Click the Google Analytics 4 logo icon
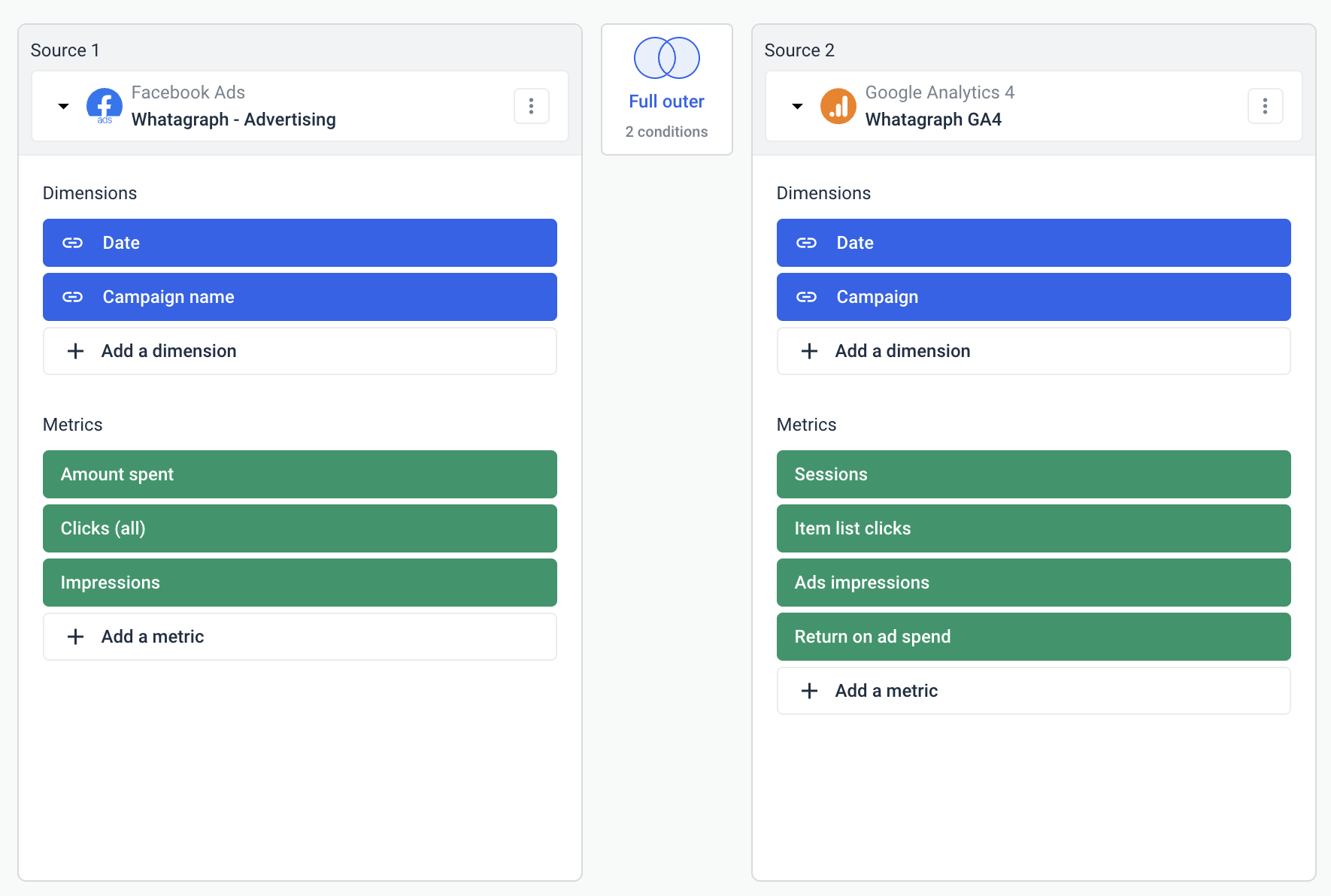1331x896 pixels. pos(838,106)
